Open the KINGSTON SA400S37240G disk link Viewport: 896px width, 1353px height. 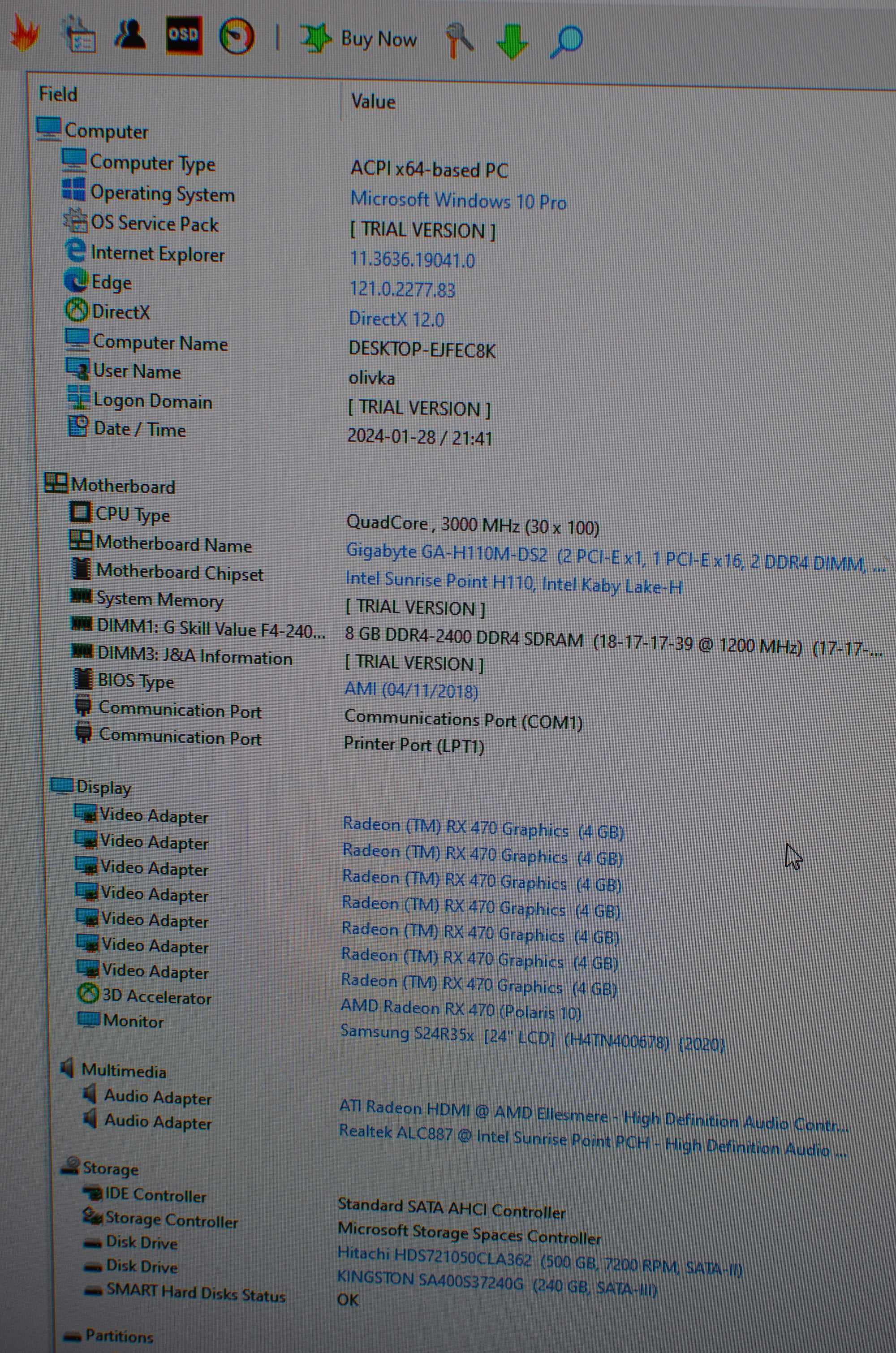(497, 1284)
